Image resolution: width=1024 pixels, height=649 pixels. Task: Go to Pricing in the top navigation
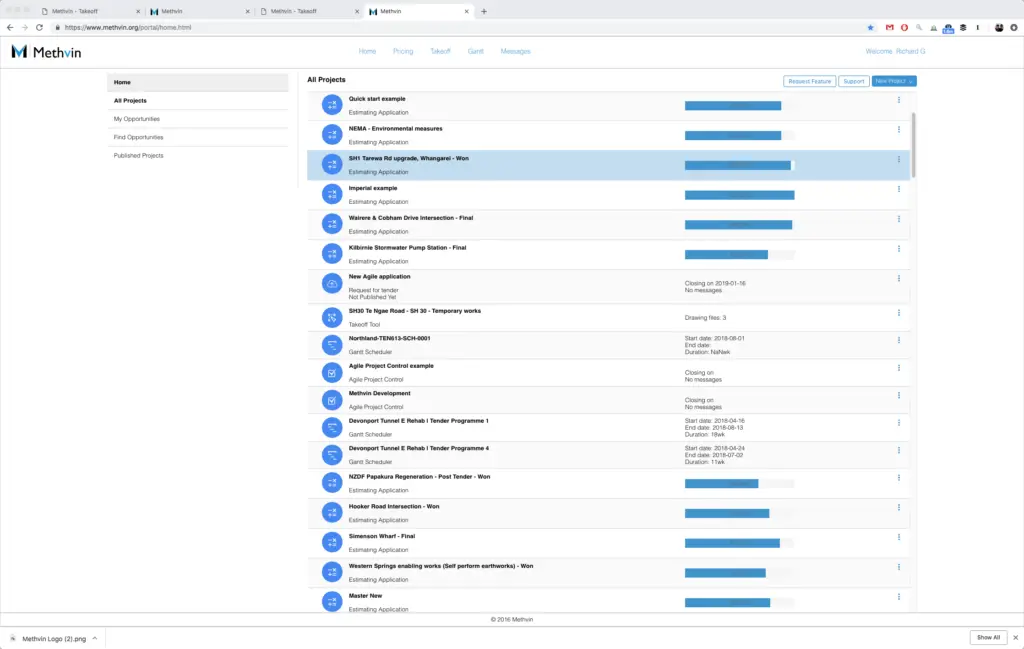click(x=403, y=51)
